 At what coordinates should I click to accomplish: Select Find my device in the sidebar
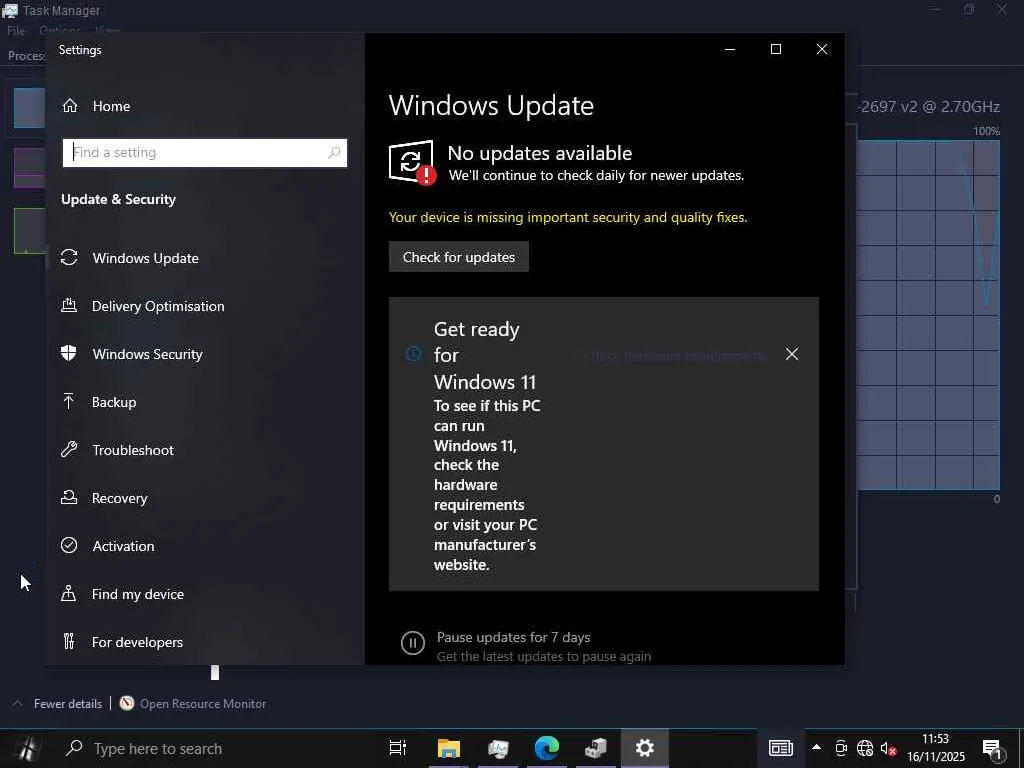[x=122, y=594]
